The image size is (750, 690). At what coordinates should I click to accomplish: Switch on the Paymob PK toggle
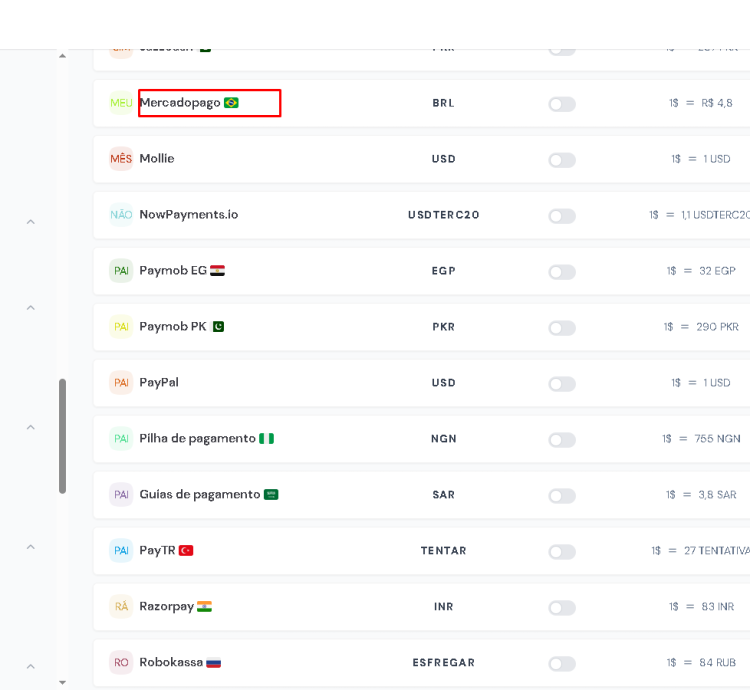tap(562, 328)
